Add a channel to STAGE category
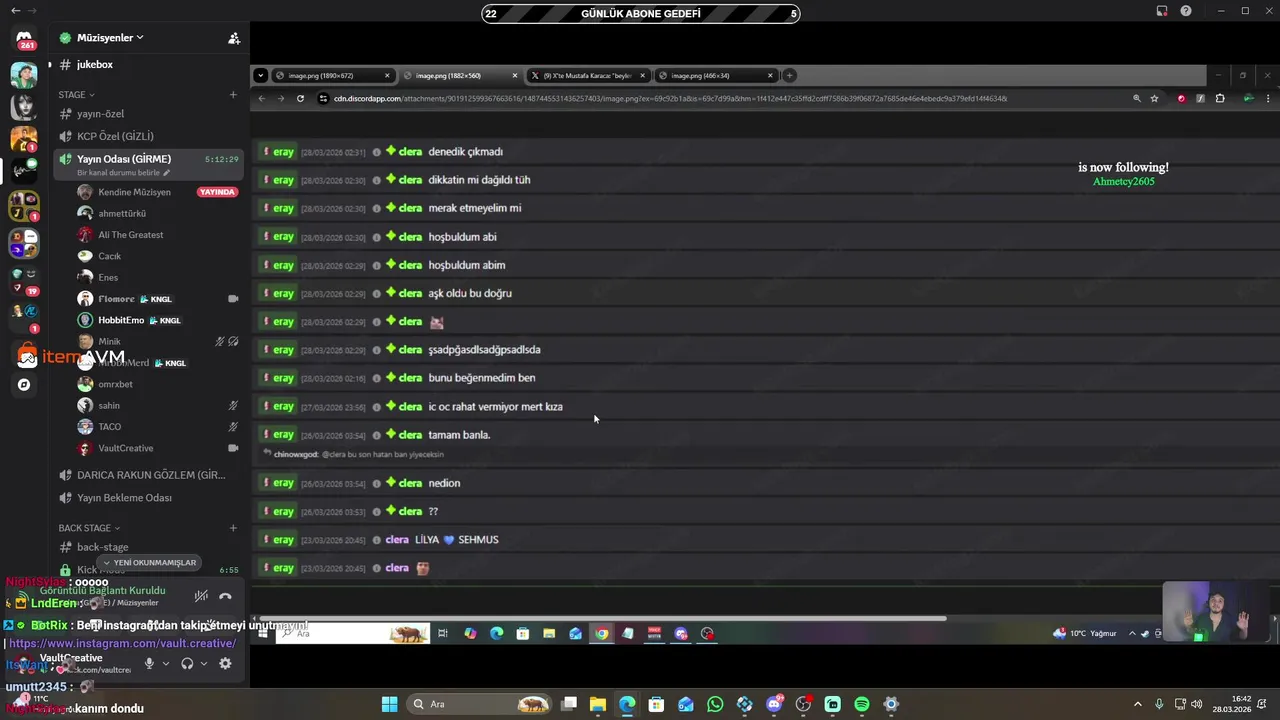1280x720 pixels. pyautogui.click(x=233, y=95)
